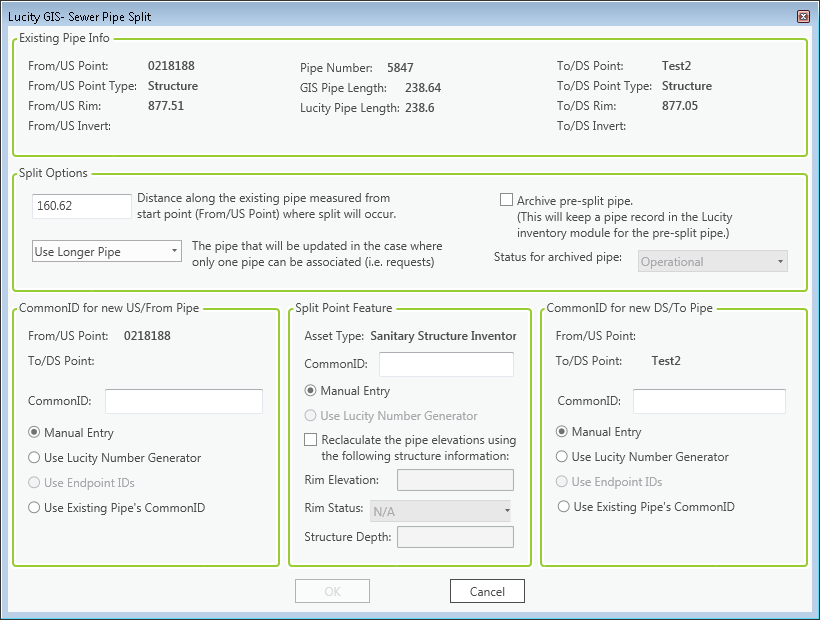Click CommonID field in Split Point Feature
Image resolution: width=820 pixels, height=620 pixels.
(x=447, y=364)
